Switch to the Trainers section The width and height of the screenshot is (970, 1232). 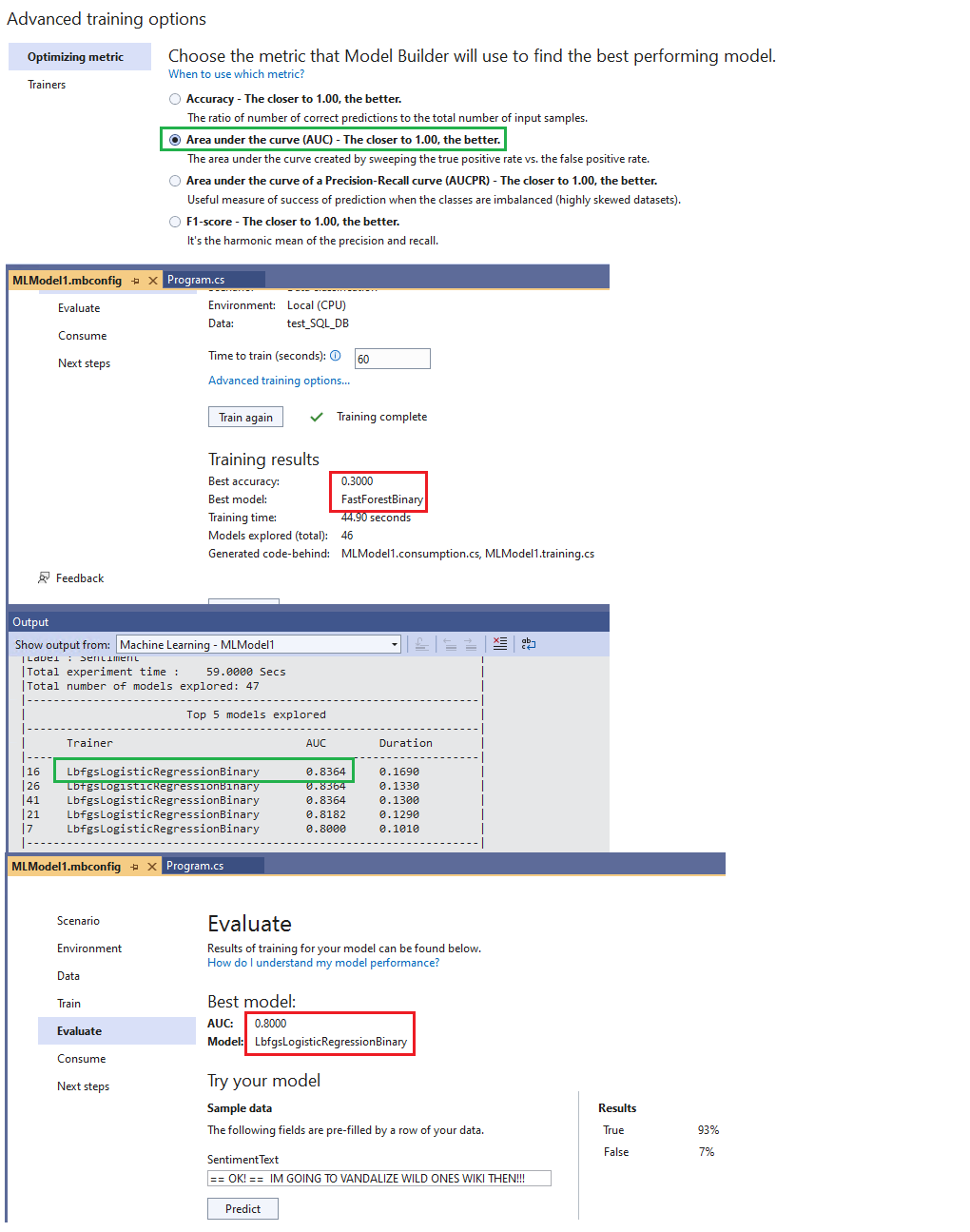(47, 84)
